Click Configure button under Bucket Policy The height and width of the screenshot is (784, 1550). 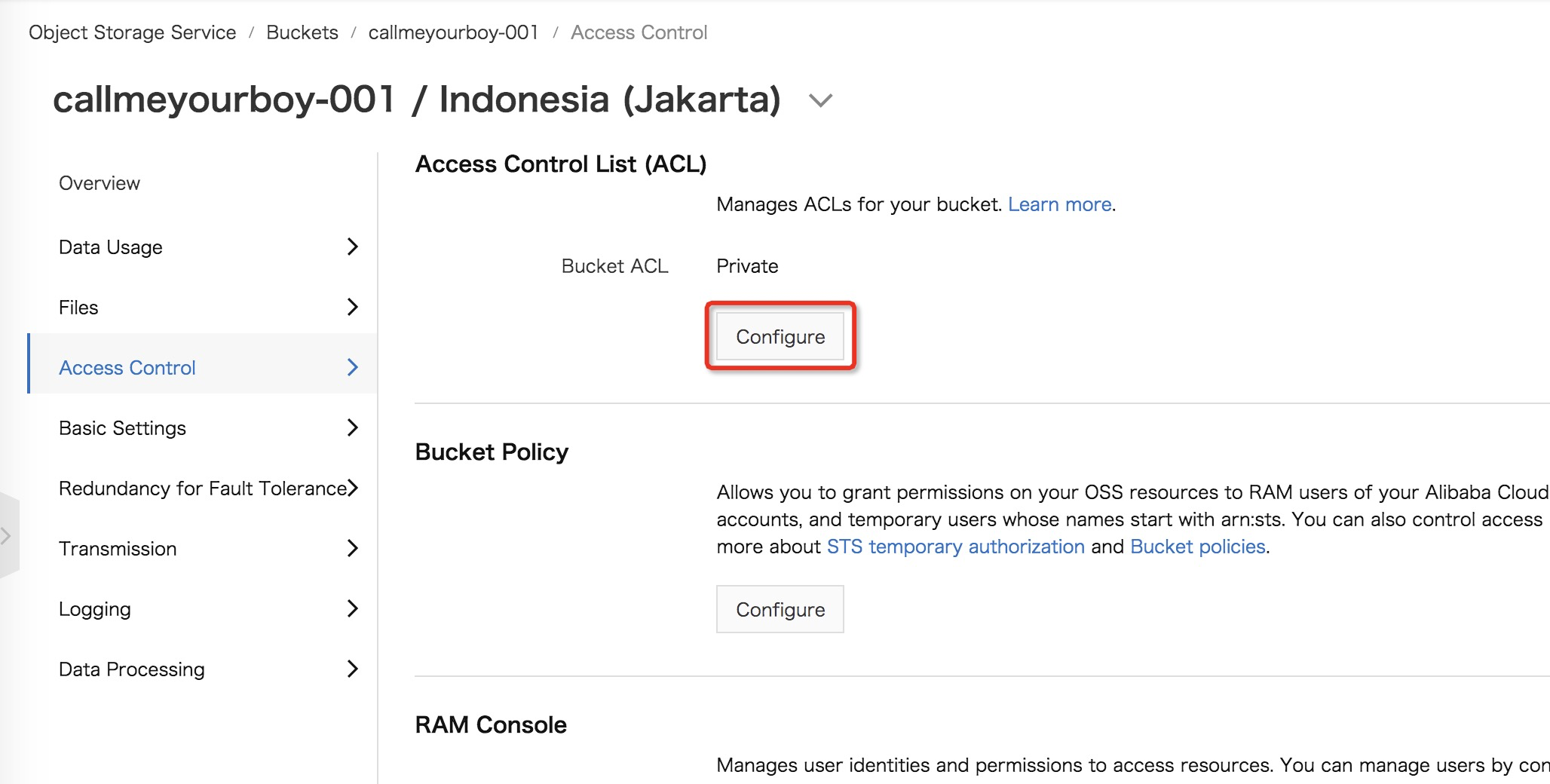pyautogui.click(x=780, y=610)
